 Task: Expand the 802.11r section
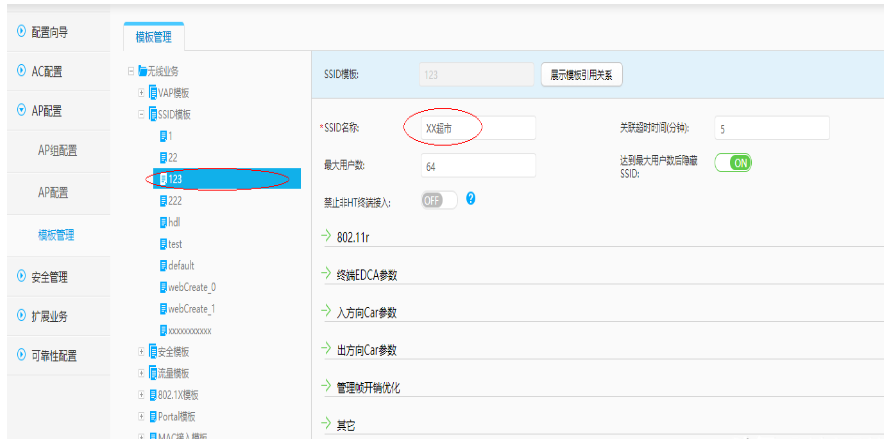326,236
